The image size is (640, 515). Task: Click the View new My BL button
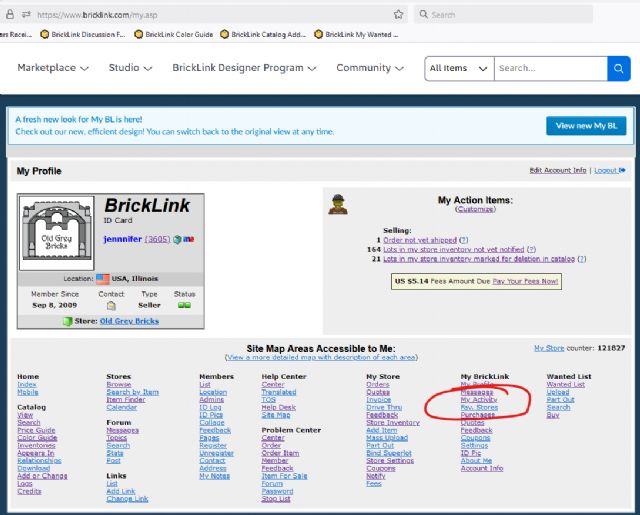tap(586, 125)
